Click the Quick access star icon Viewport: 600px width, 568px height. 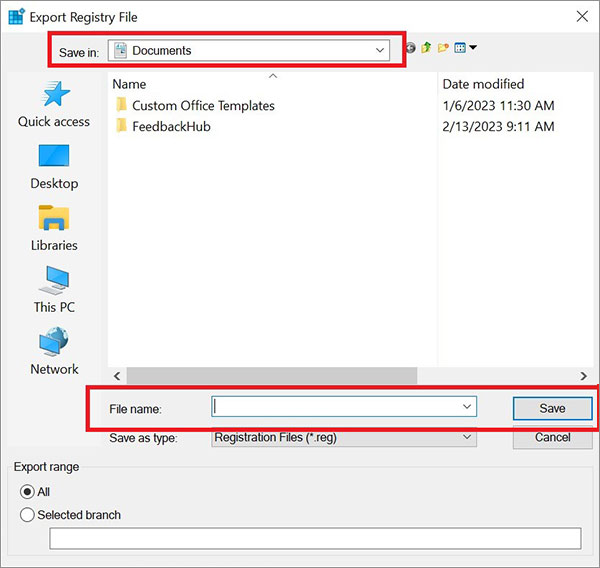[55, 94]
